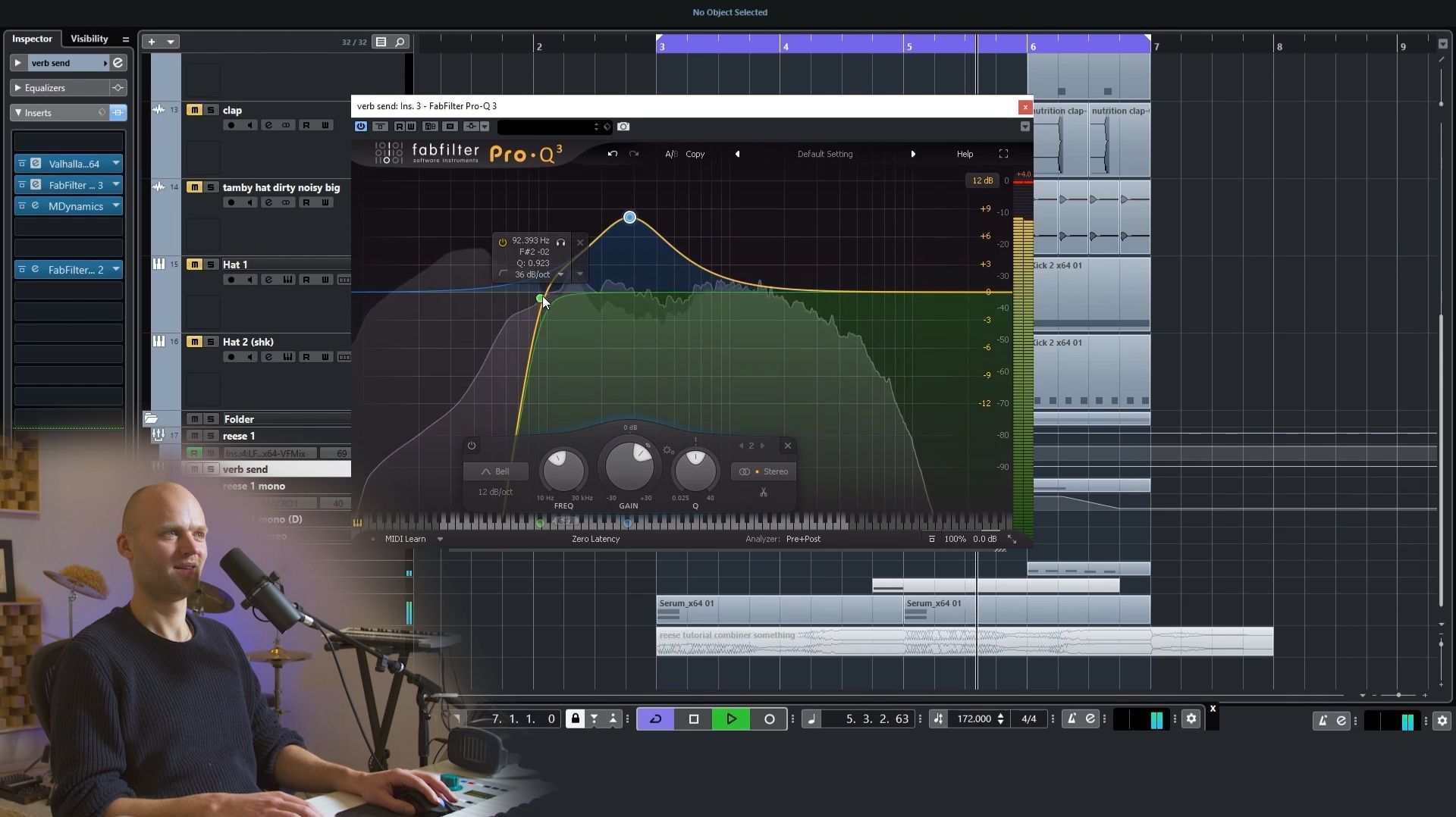Open transport setup gear icon
Viewport: 1456px width, 817px height.
click(1191, 718)
